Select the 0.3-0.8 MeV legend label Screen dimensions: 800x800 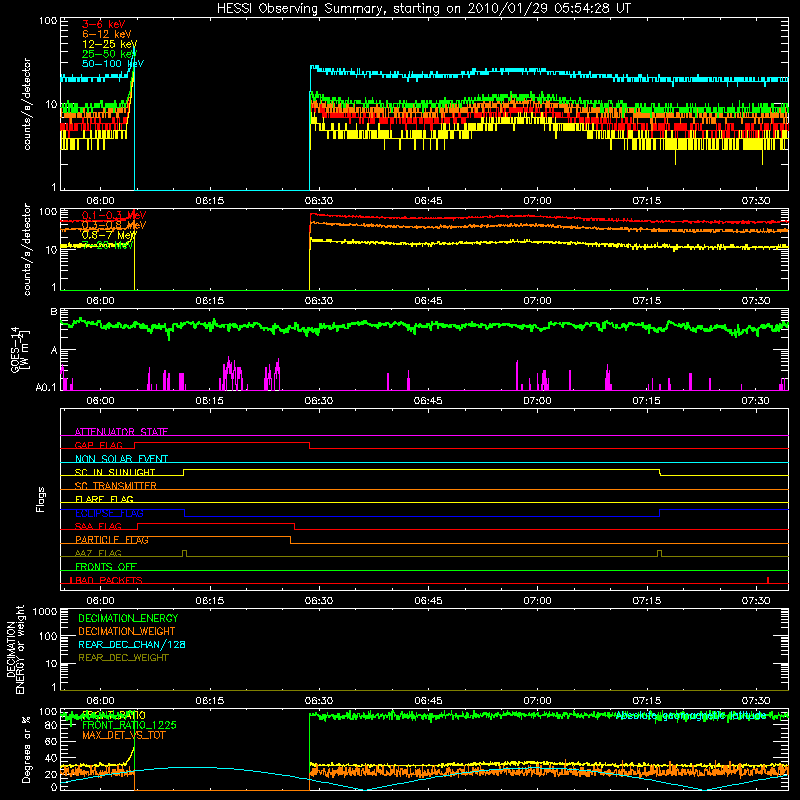coord(114,225)
